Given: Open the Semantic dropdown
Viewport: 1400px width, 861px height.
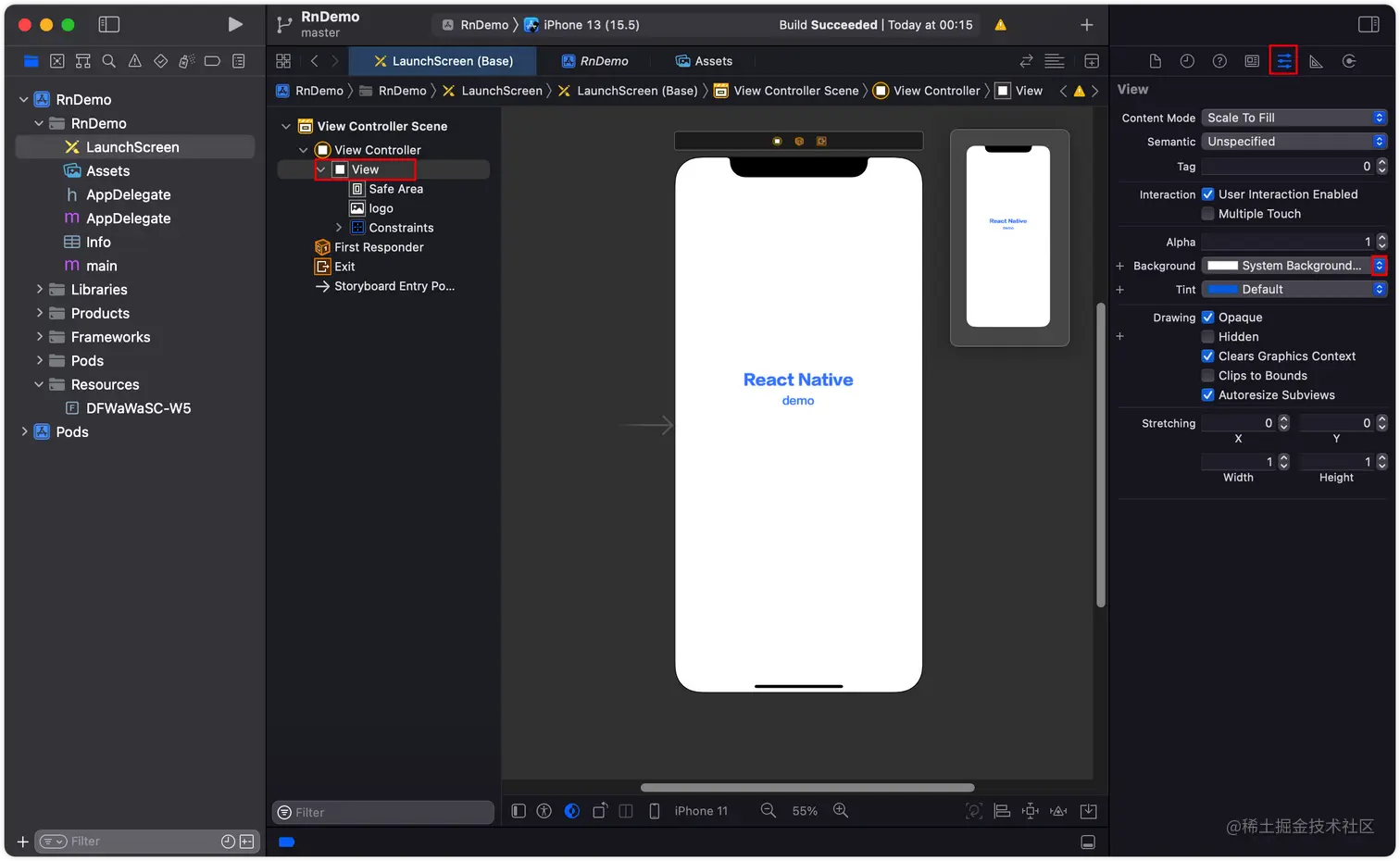Looking at the screenshot, I should pyautogui.click(x=1294, y=142).
